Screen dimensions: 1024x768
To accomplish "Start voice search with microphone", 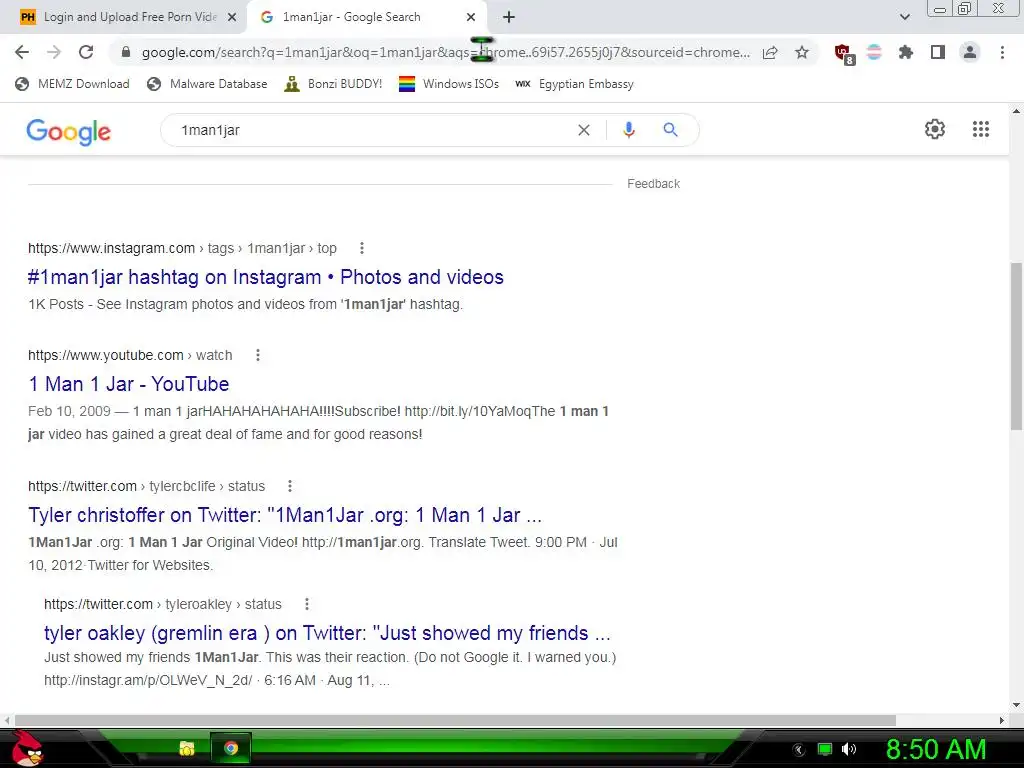I will point(628,130).
